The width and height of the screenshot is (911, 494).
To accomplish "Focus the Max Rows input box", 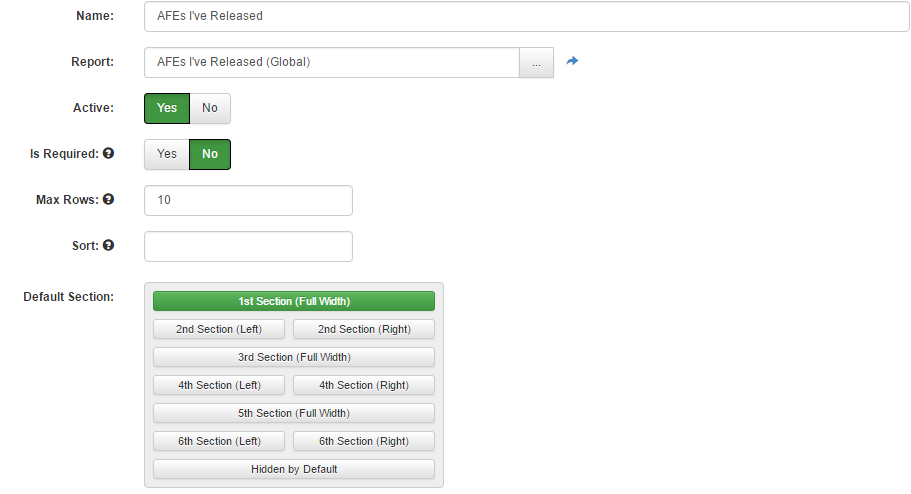I will click(248, 200).
